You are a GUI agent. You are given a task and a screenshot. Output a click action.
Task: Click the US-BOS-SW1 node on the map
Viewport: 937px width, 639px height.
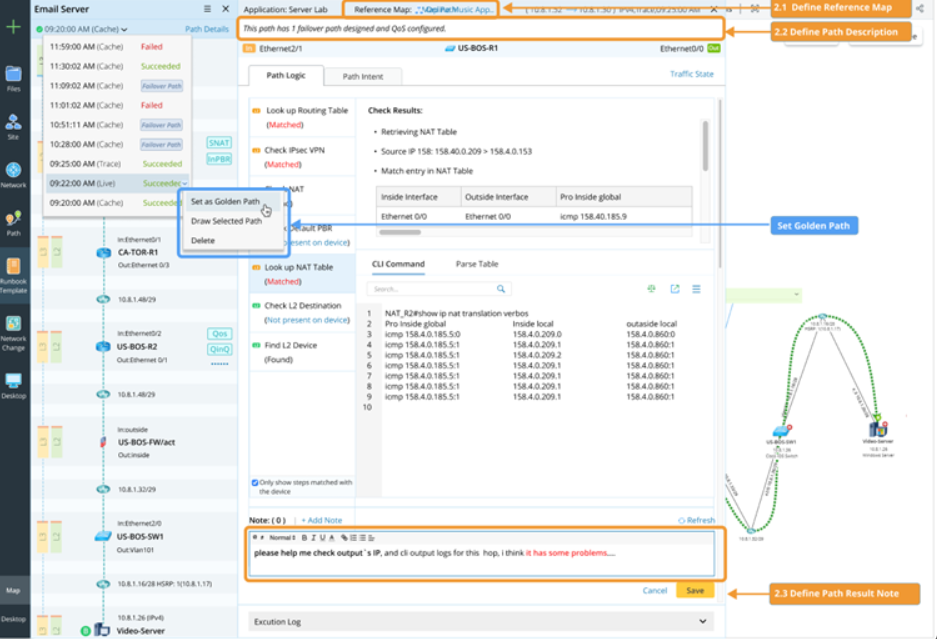781,432
